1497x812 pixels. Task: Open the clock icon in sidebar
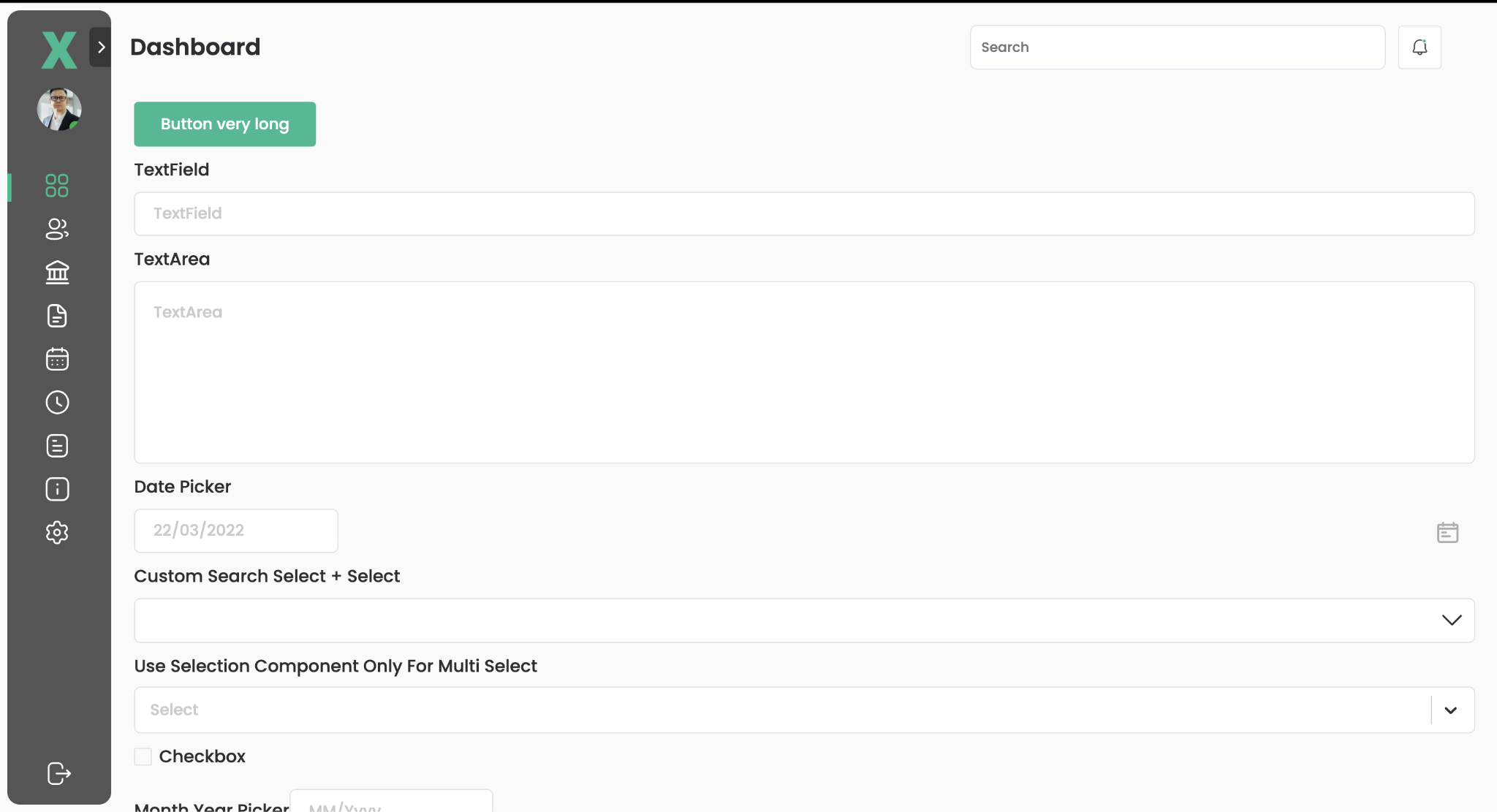pos(57,402)
